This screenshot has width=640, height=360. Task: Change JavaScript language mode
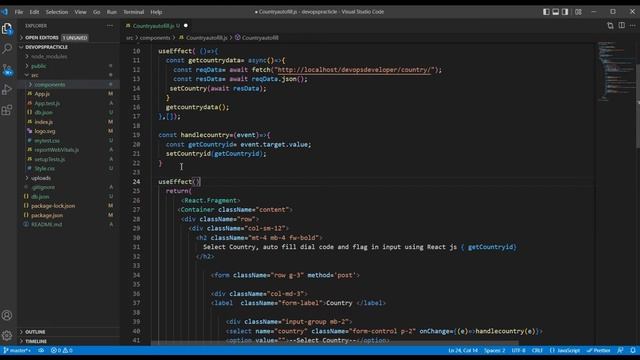tap(564, 351)
